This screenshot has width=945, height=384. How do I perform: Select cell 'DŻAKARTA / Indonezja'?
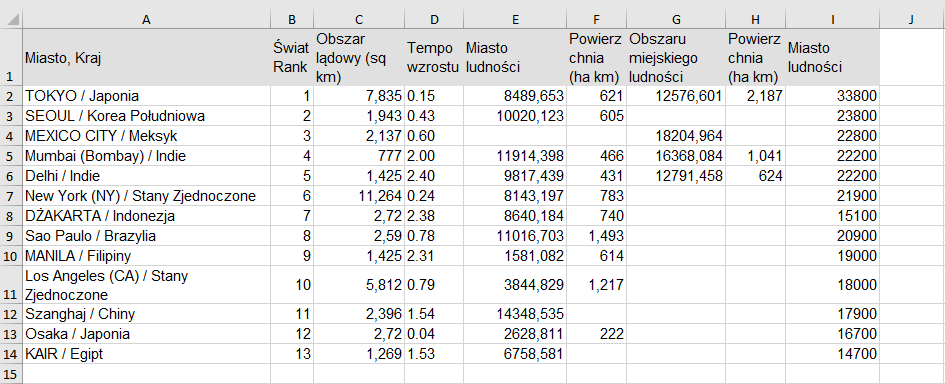click(146, 216)
